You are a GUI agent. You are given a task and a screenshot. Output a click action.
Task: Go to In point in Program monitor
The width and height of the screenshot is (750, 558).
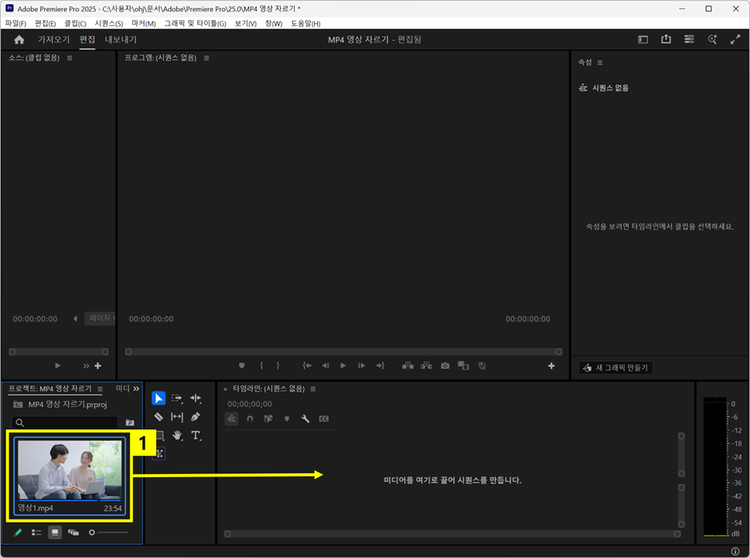307,366
